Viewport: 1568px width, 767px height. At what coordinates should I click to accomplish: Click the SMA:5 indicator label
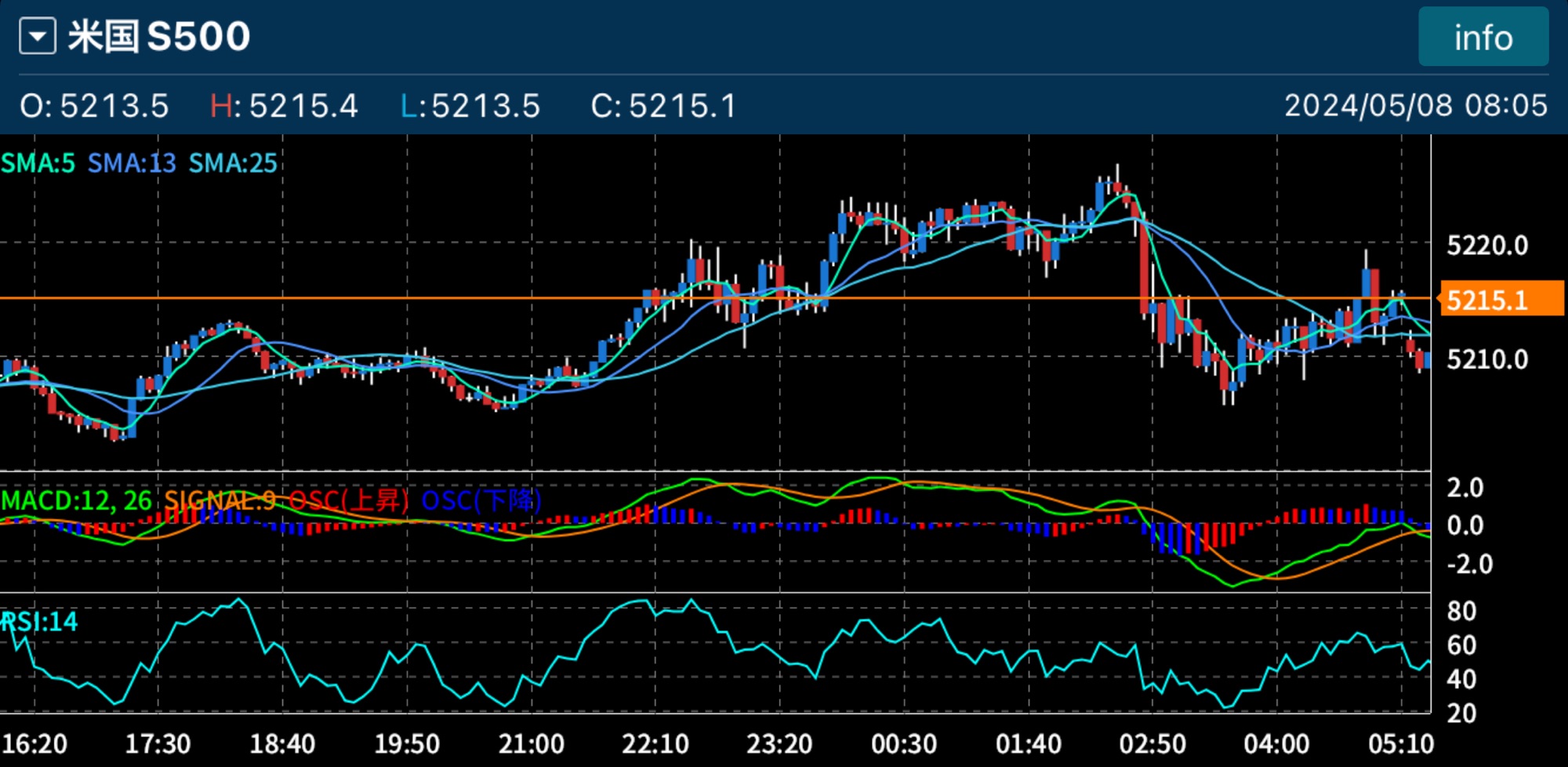click(x=38, y=163)
